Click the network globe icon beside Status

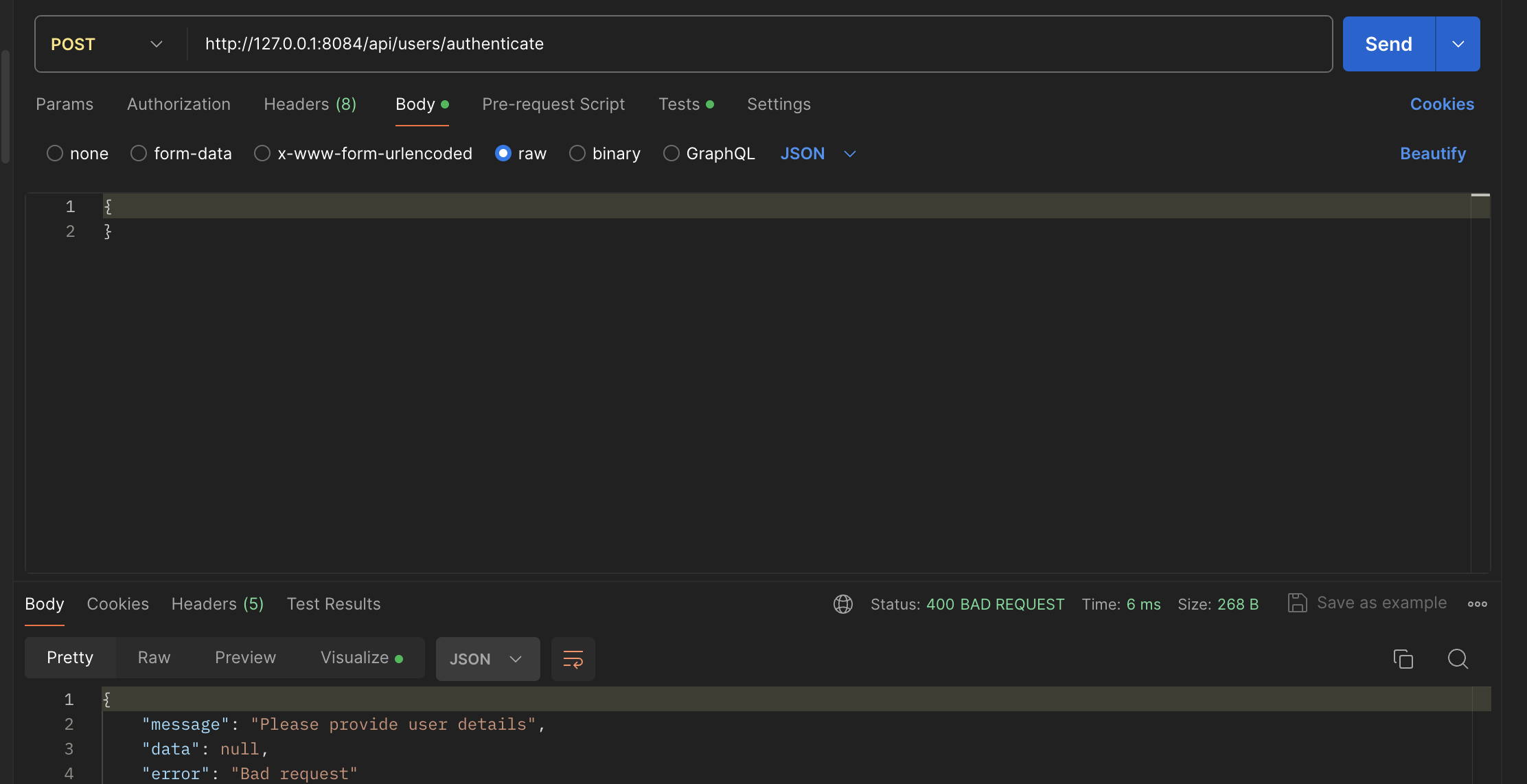pyautogui.click(x=843, y=604)
